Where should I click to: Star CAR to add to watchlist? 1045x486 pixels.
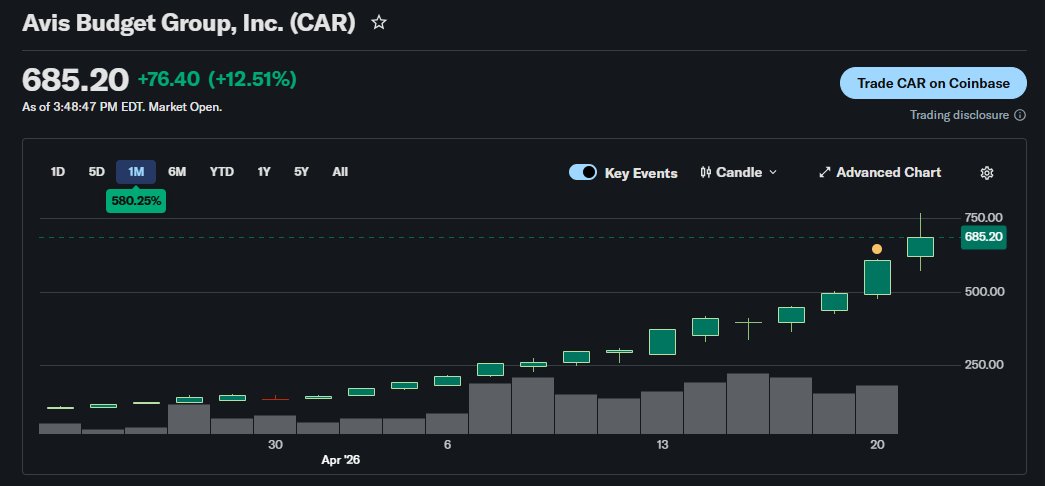(379, 23)
